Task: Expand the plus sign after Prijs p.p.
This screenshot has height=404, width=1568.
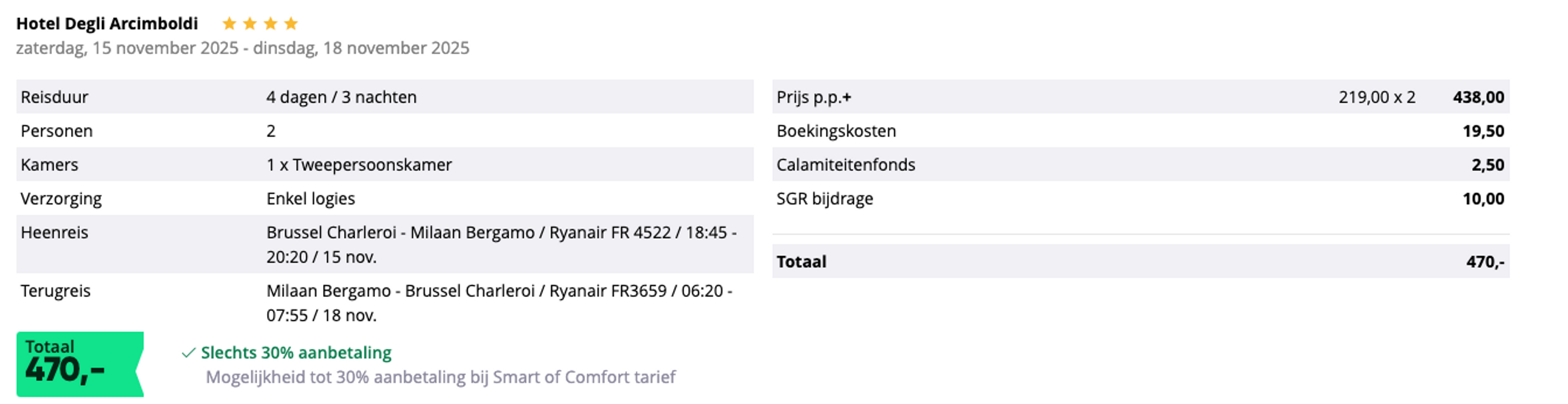Action: tap(847, 98)
